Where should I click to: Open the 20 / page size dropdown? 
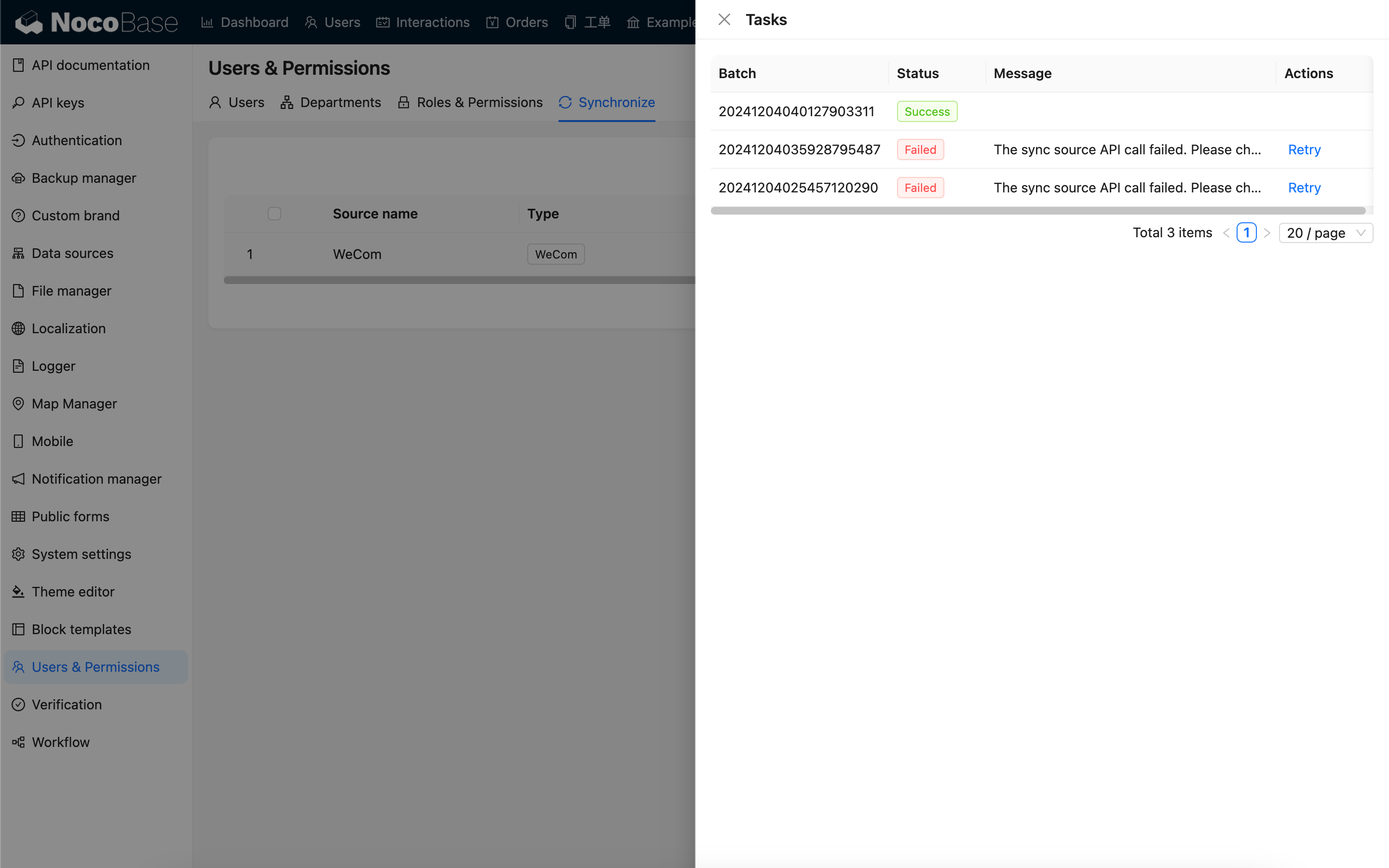(x=1325, y=233)
